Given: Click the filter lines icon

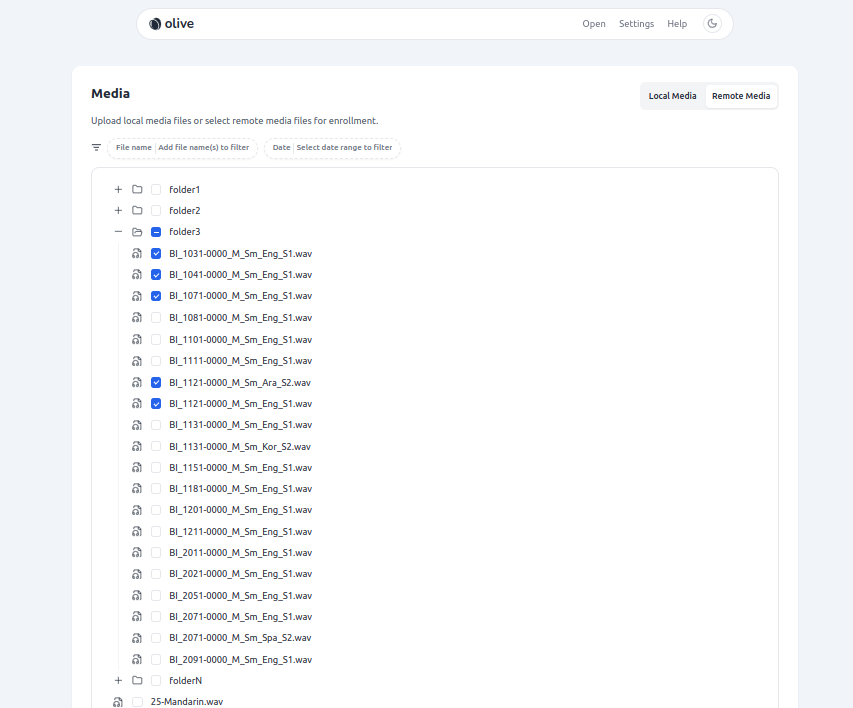Looking at the screenshot, I should (97, 148).
